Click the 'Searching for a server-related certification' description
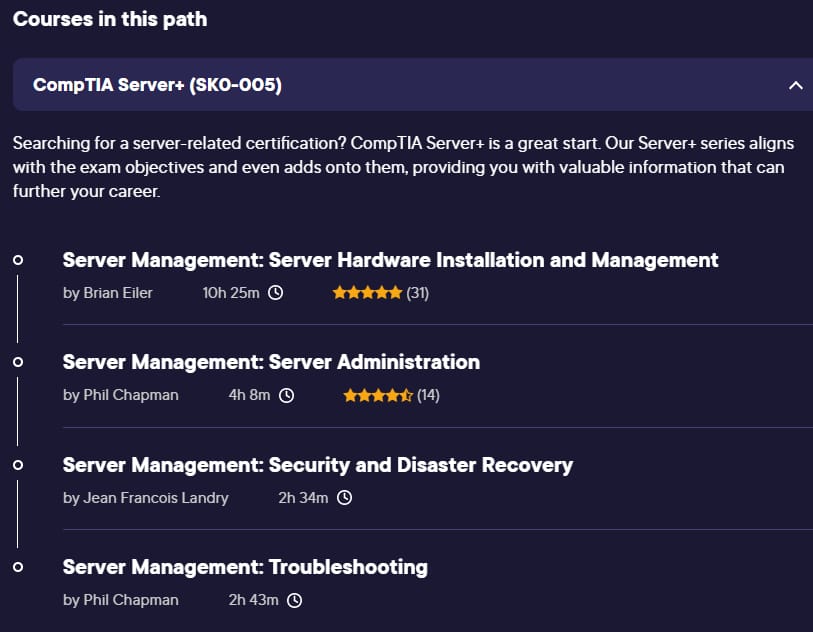This screenshot has height=632, width=813. [x=403, y=167]
